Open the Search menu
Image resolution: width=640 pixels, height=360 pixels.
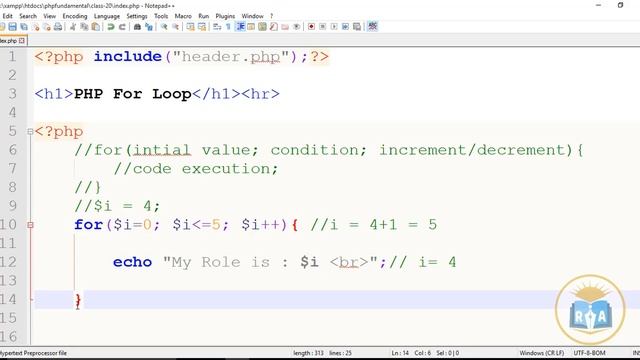pyautogui.click(x=28, y=16)
